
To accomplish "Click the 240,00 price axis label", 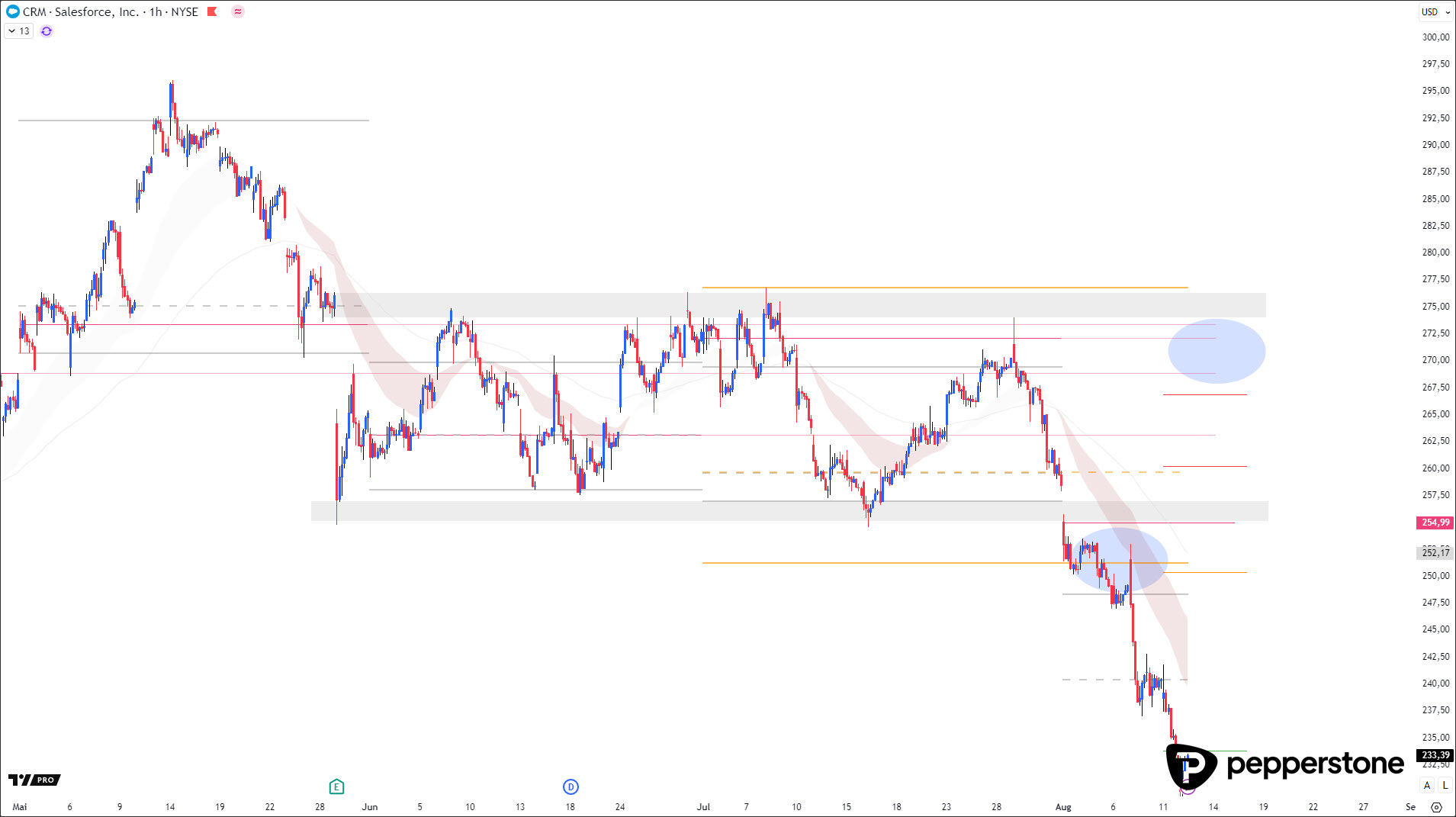I will pyautogui.click(x=1435, y=683).
